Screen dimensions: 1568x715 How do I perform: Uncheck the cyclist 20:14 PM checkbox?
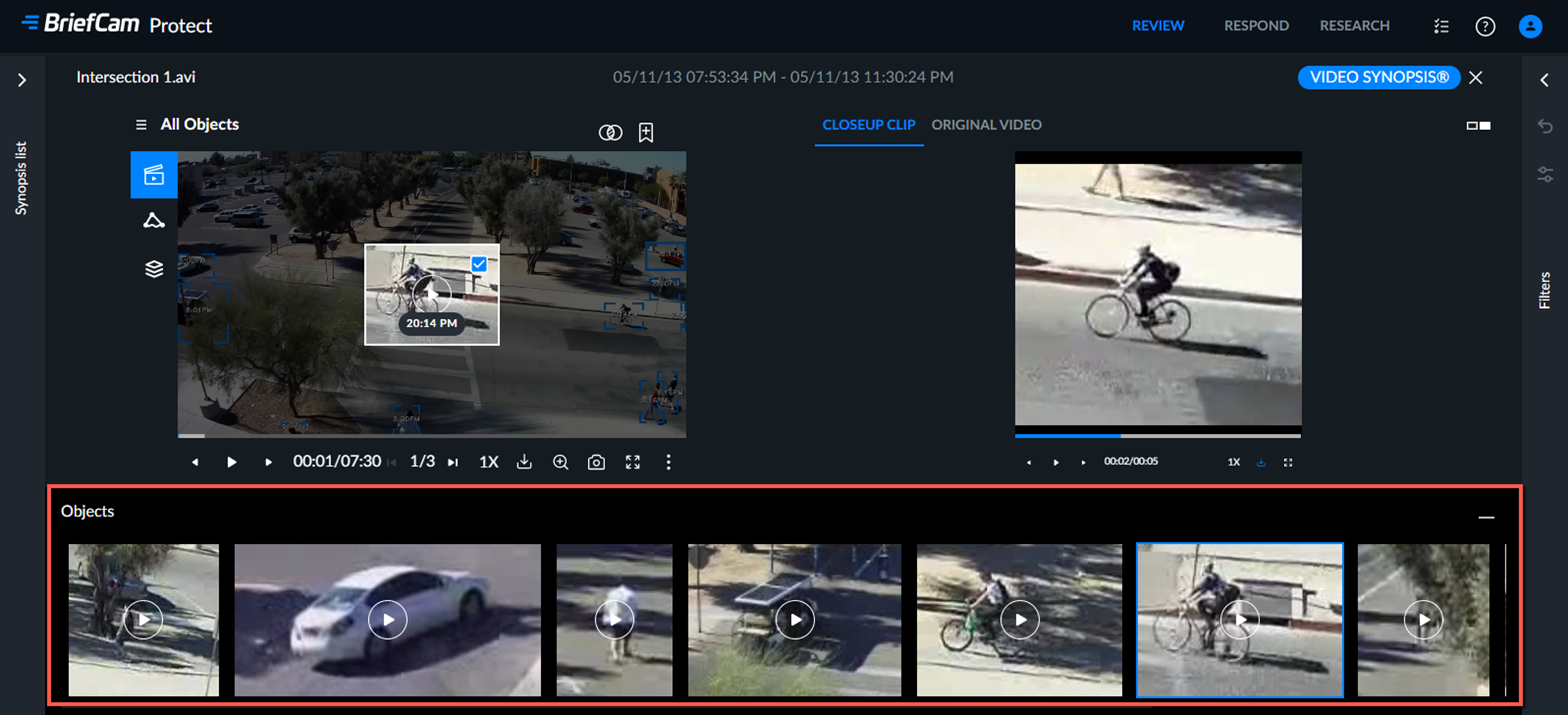coord(479,264)
